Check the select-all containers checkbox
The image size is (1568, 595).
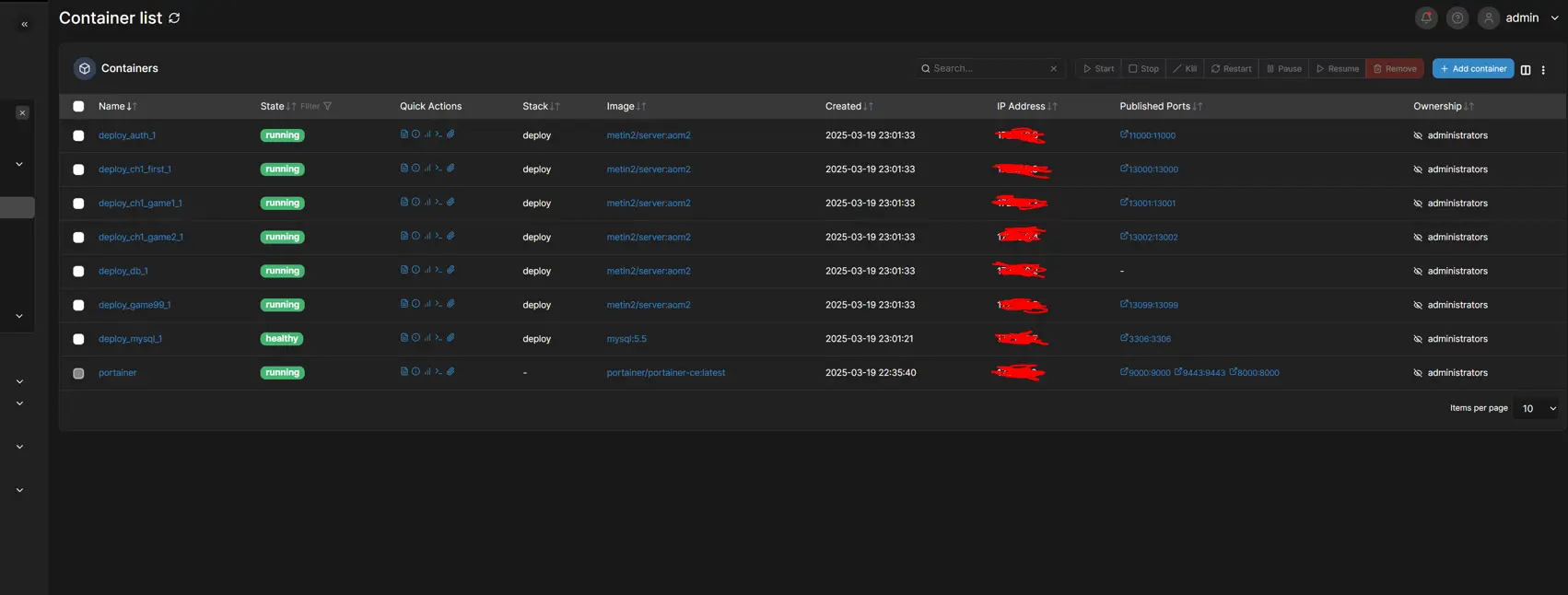click(x=78, y=106)
